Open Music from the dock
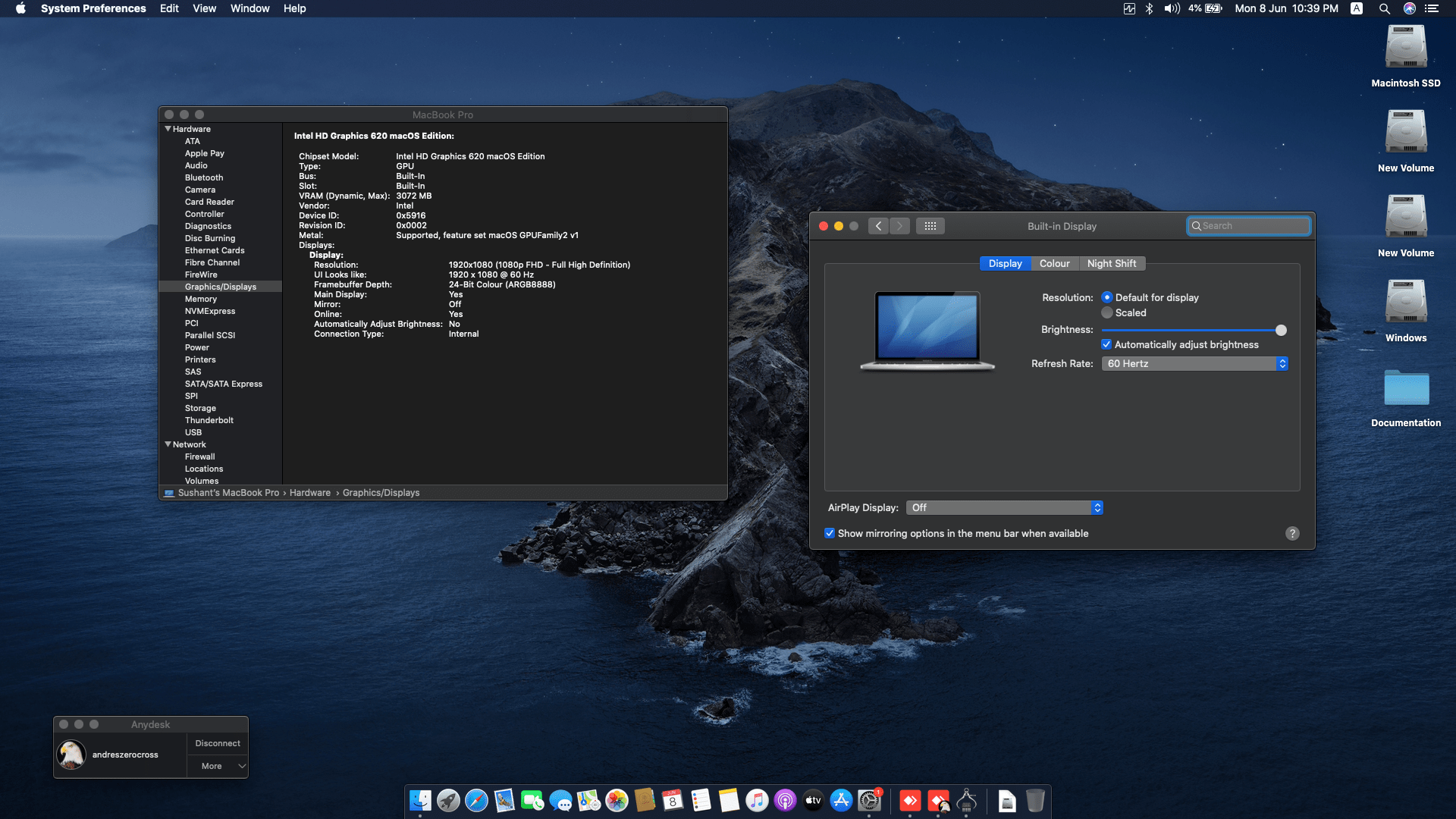The height and width of the screenshot is (819, 1456). click(757, 800)
